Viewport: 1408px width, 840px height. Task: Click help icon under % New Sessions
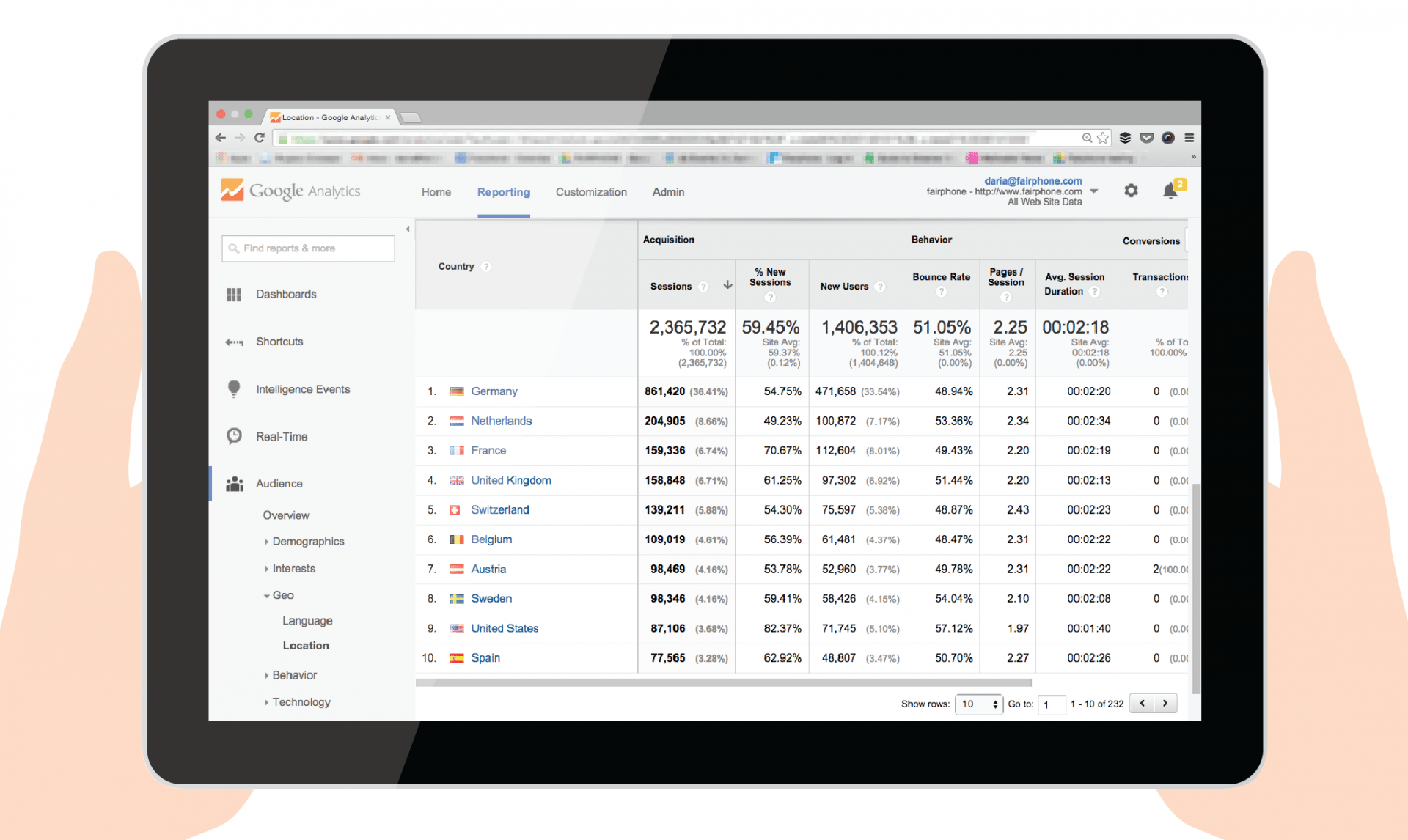770,297
